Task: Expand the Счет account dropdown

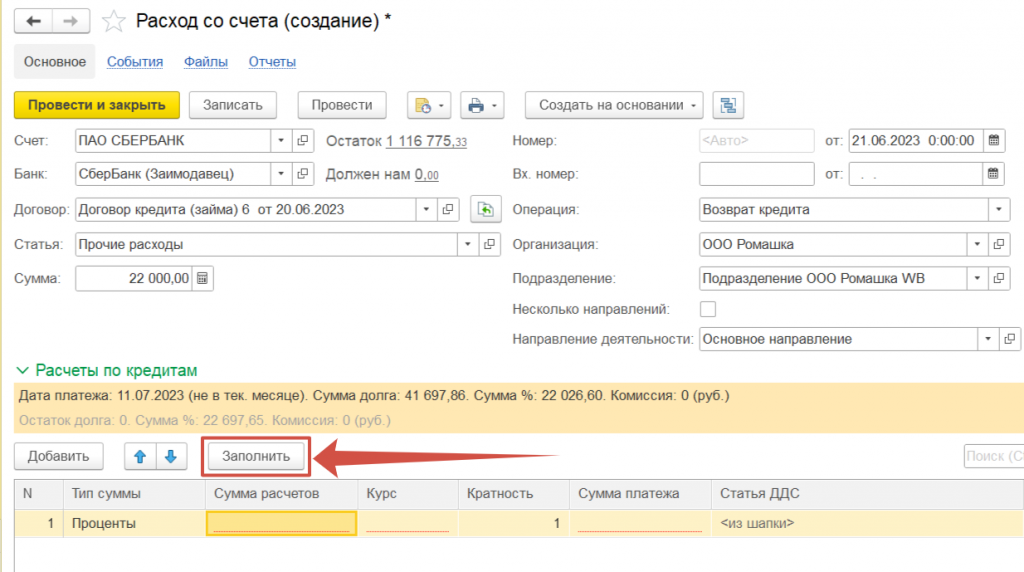Action: coord(281,141)
